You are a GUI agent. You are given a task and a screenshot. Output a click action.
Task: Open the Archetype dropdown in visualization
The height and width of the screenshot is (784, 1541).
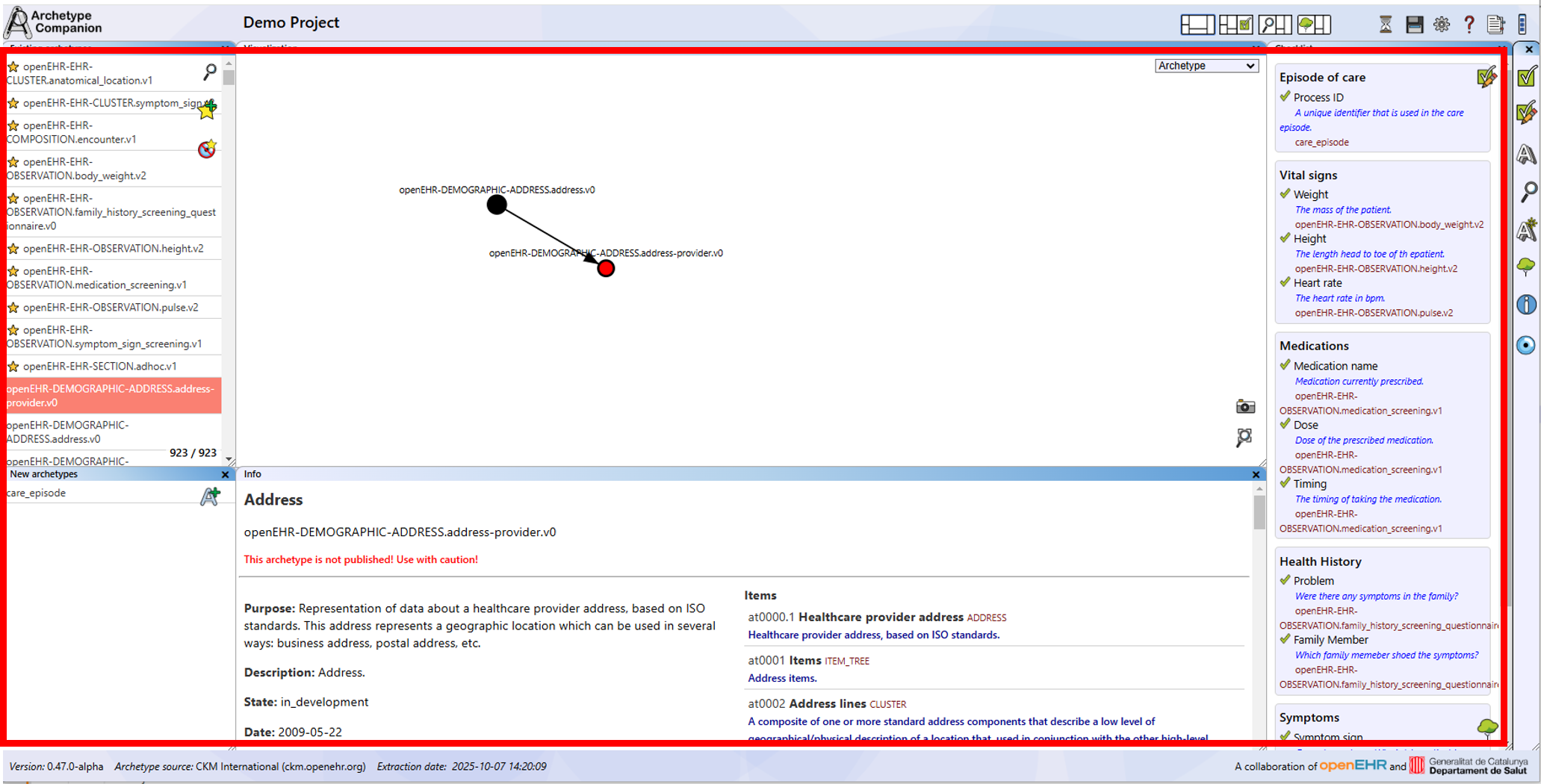coord(1206,66)
